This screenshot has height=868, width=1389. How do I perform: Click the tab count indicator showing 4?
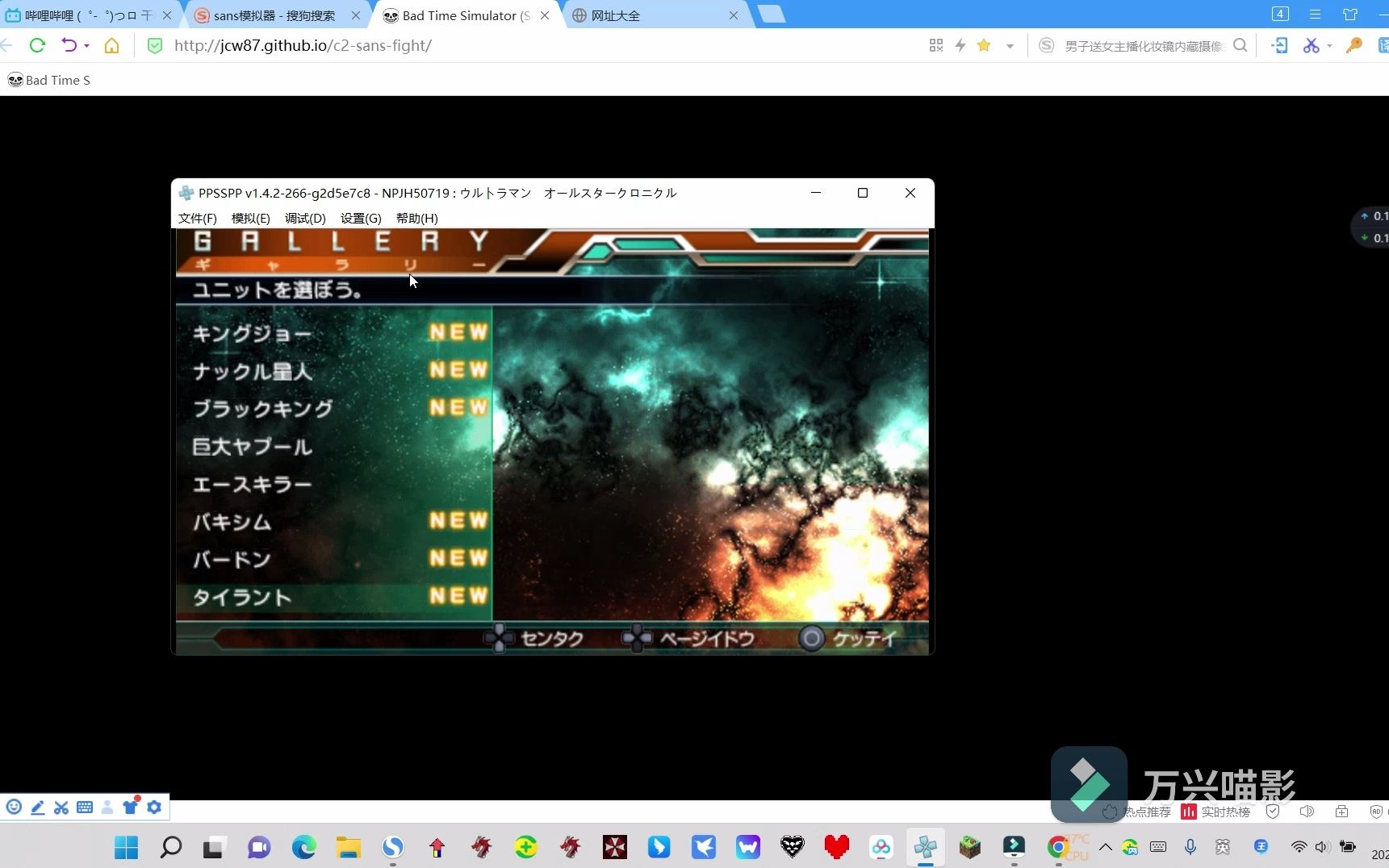coord(1280,14)
